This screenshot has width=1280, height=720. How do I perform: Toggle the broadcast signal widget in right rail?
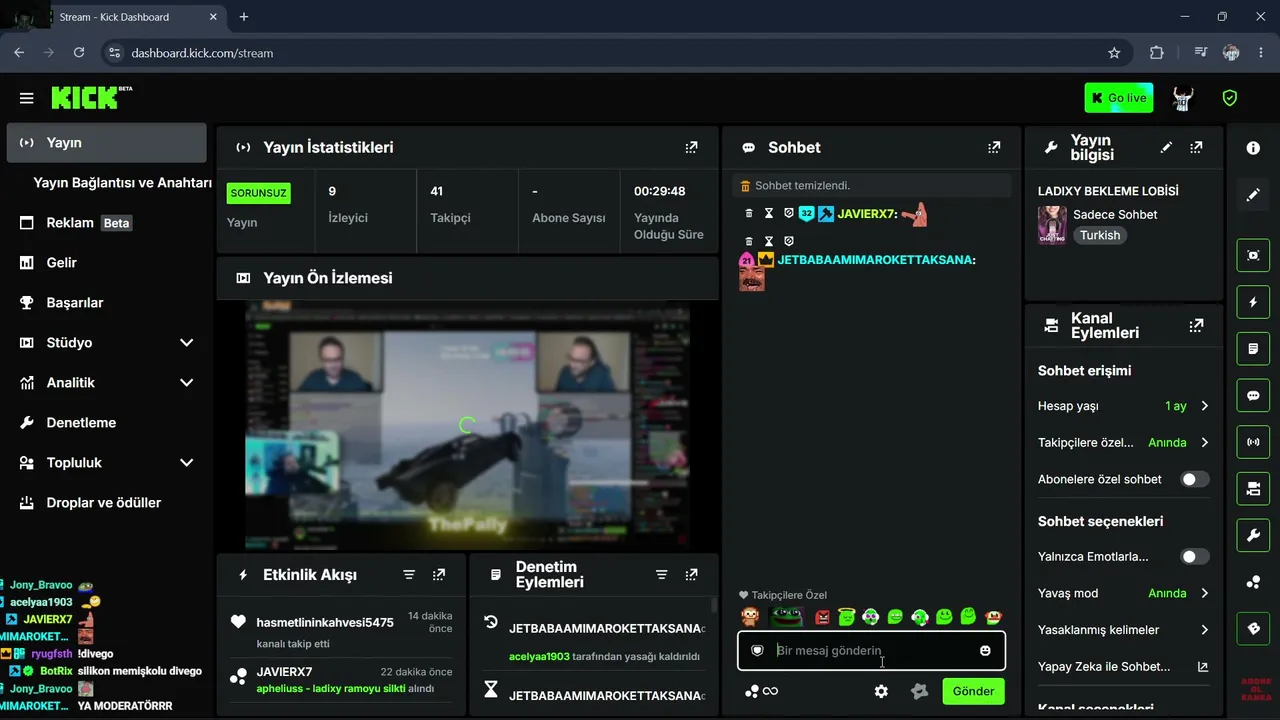1253,442
